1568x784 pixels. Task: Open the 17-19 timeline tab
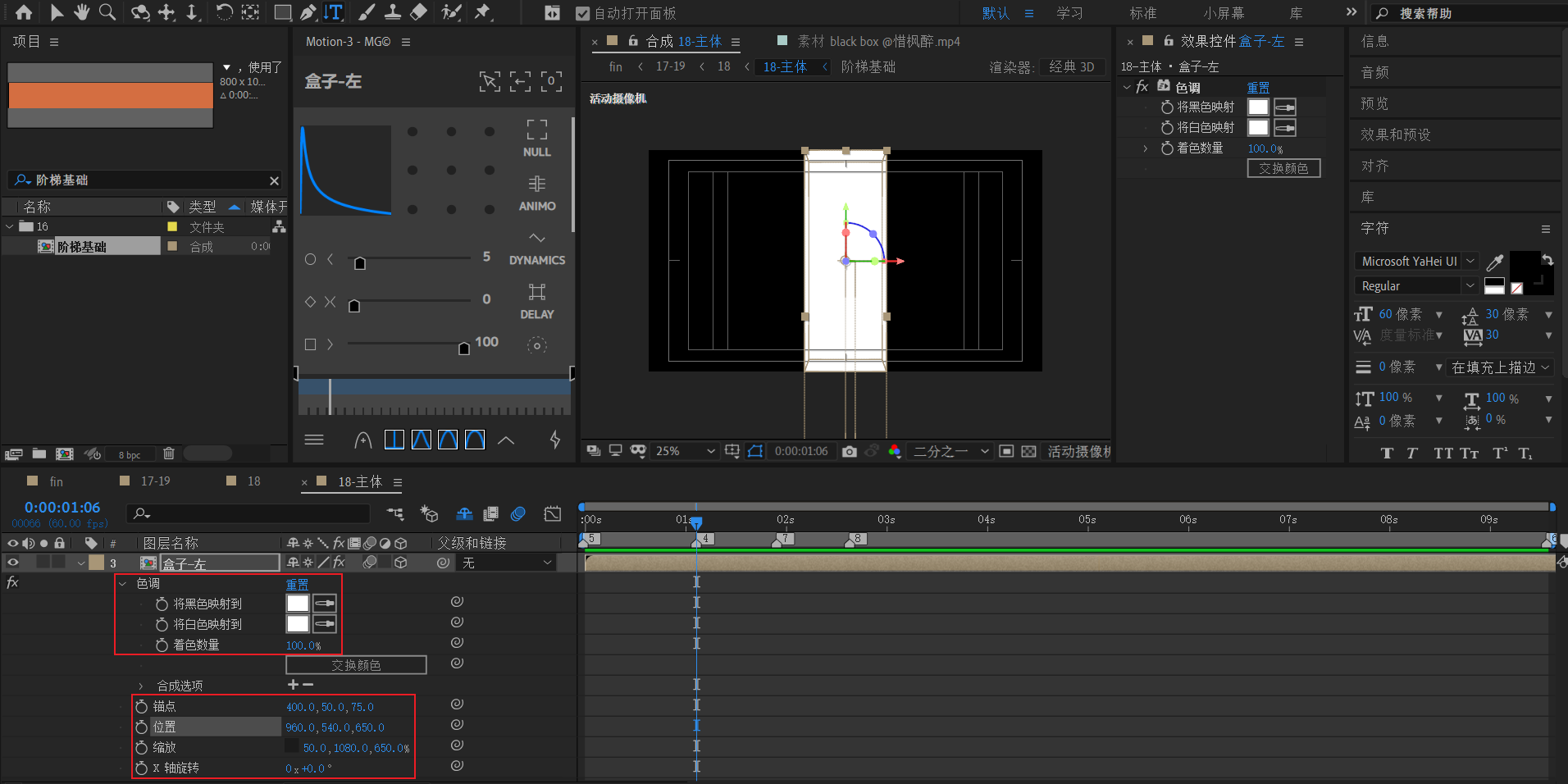(x=156, y=481)
